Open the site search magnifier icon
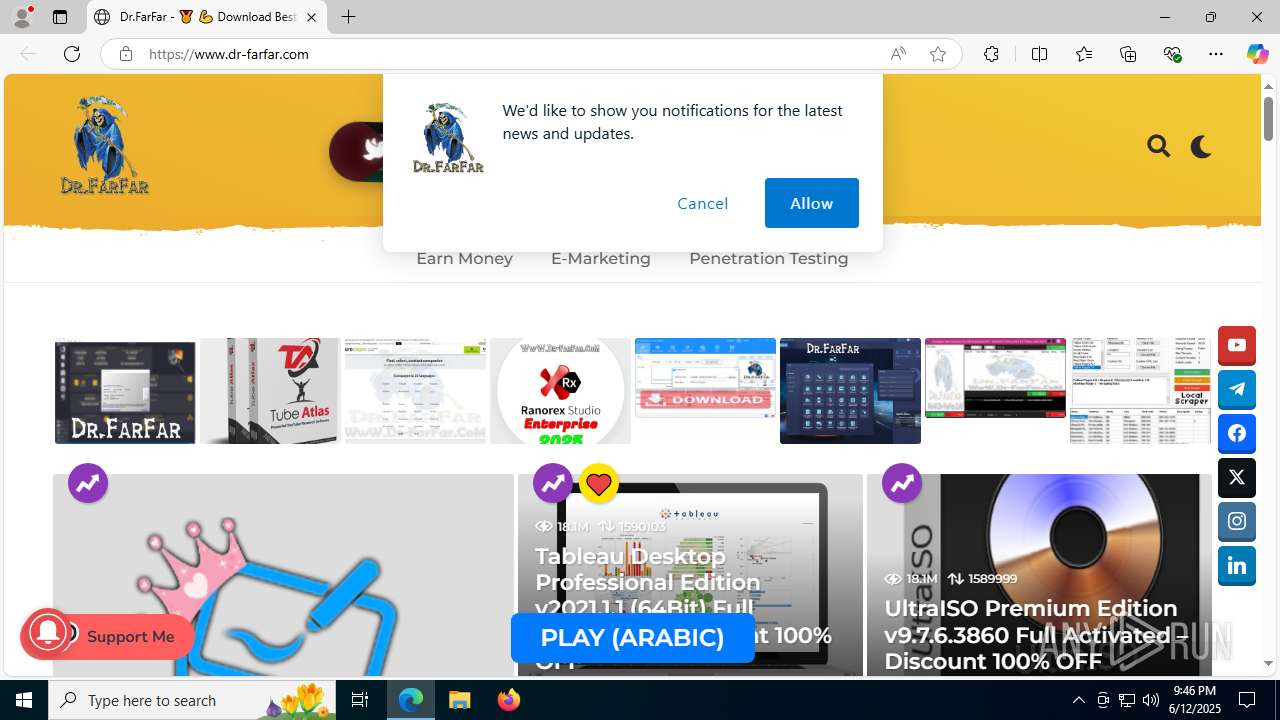1280x720 pixels. [x=1159, y=147]
